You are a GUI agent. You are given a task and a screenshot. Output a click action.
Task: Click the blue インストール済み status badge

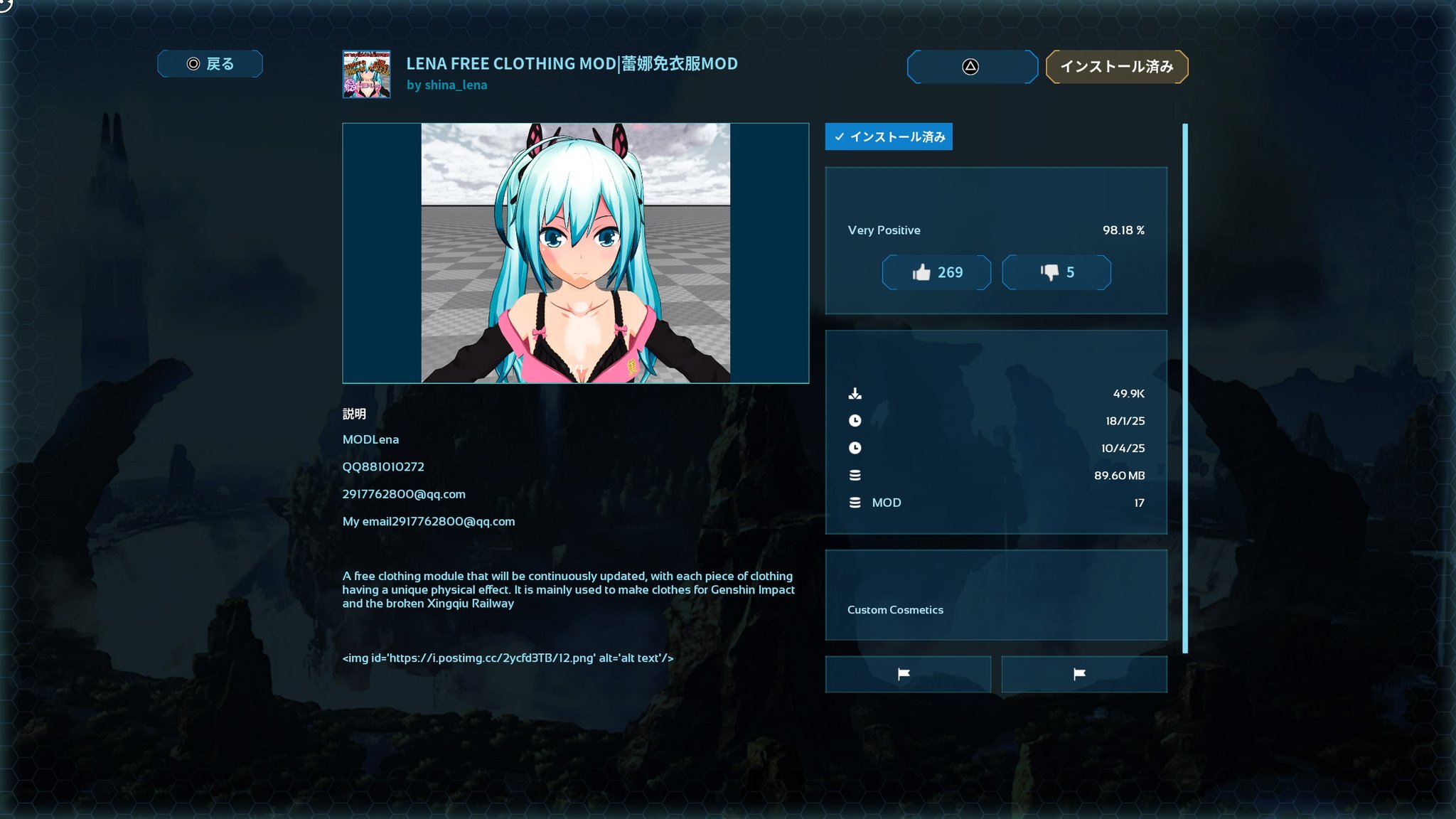coord(889,136)
